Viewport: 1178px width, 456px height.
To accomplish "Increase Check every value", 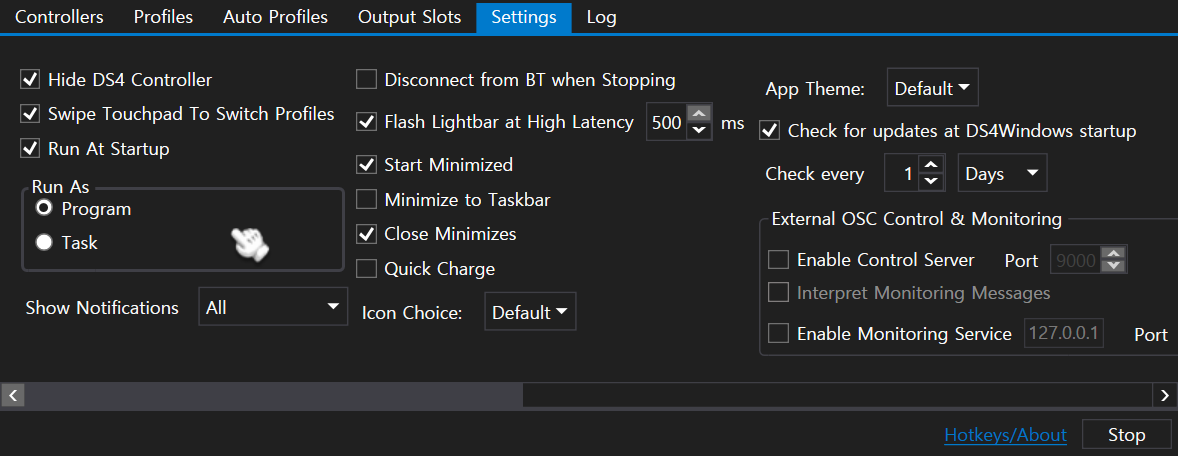I will click(932, 165).
